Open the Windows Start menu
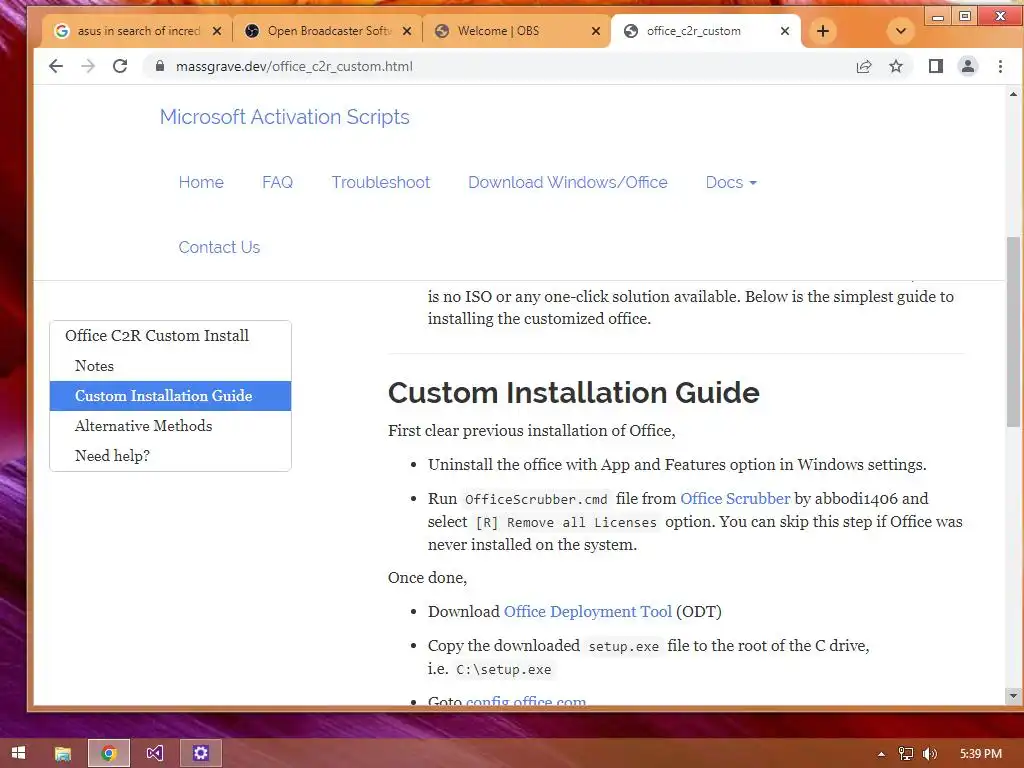Viewport: 1024px width, 768px height. click(18, 753)
